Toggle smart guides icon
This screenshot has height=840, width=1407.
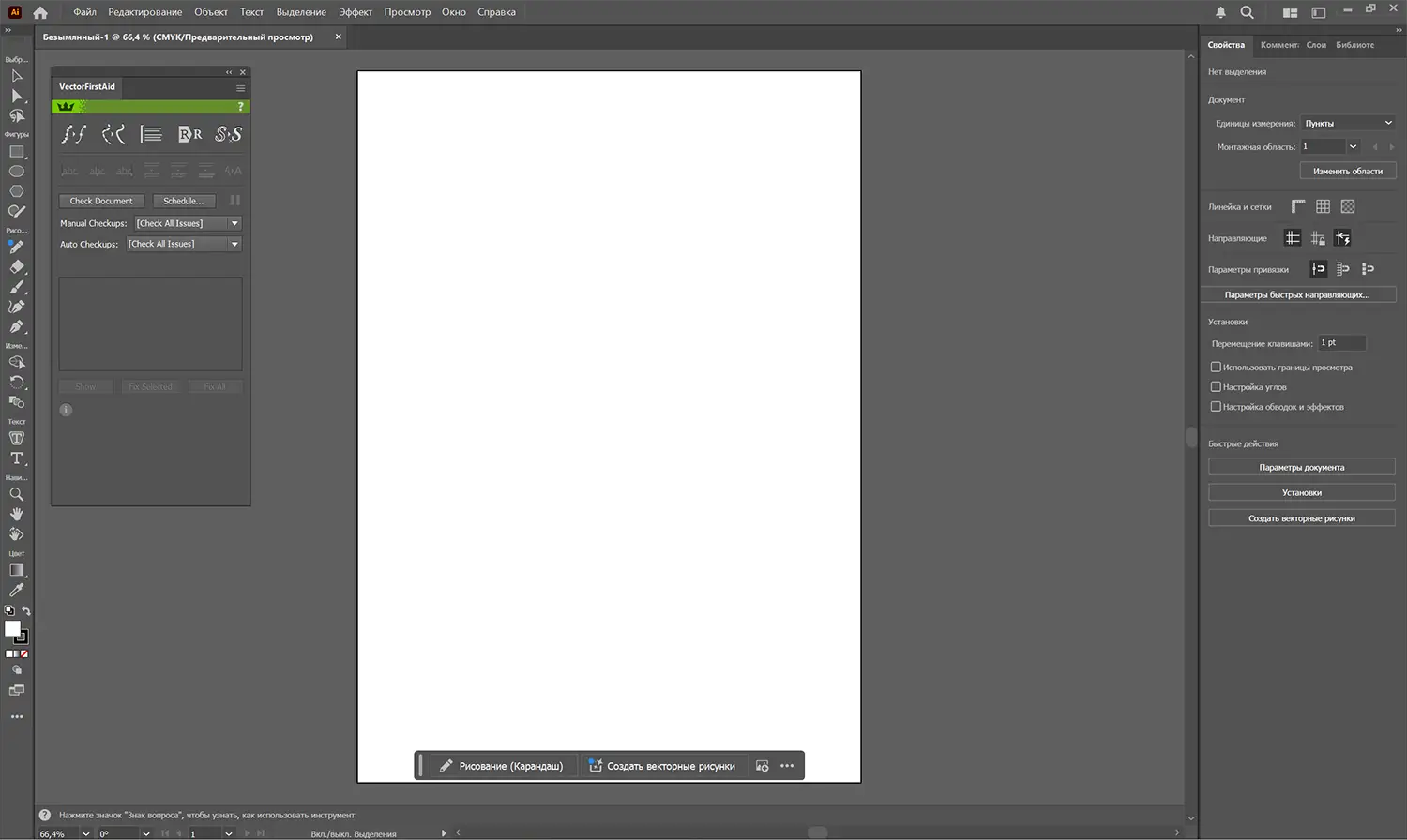coord(1343,238)
